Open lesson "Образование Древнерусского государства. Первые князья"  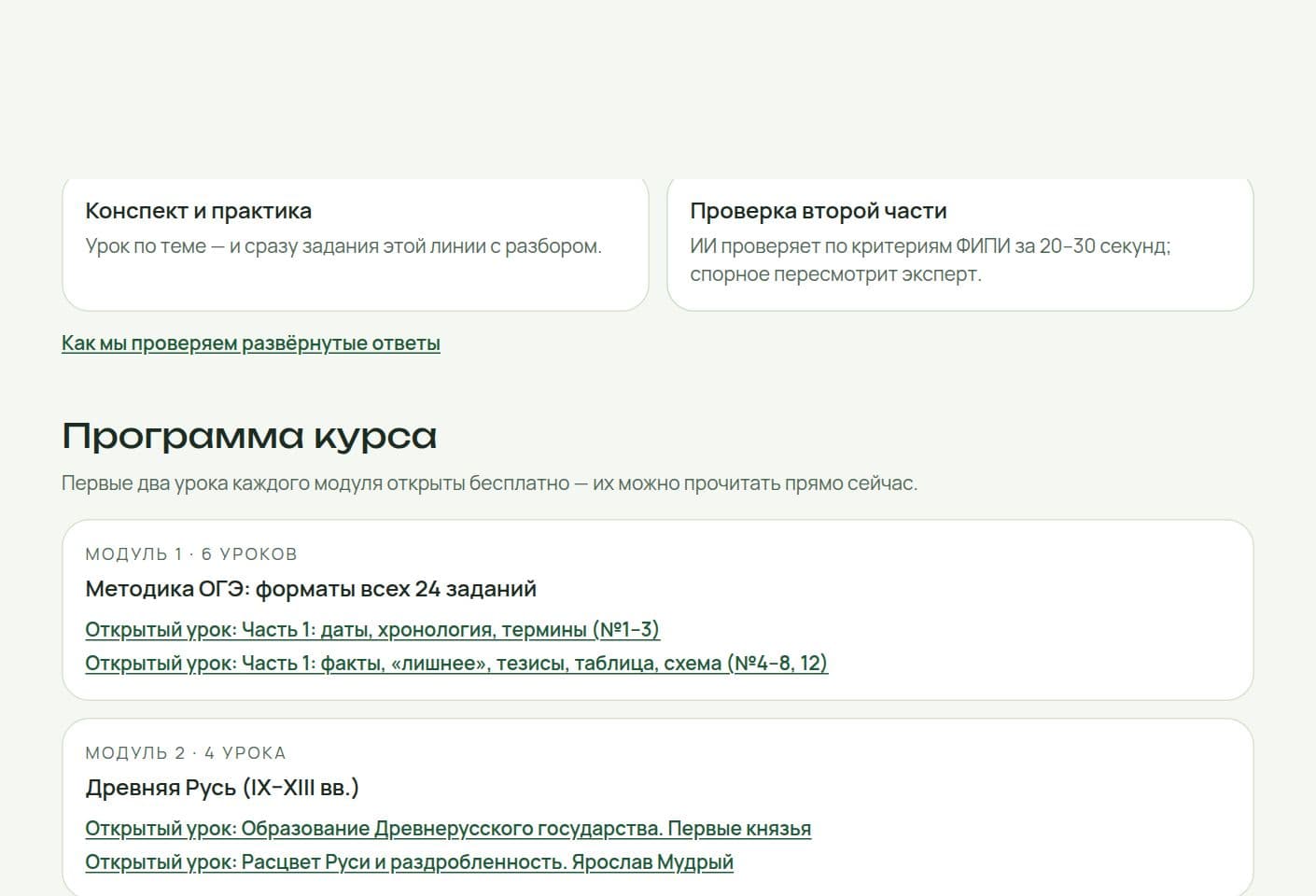point(448,829)
